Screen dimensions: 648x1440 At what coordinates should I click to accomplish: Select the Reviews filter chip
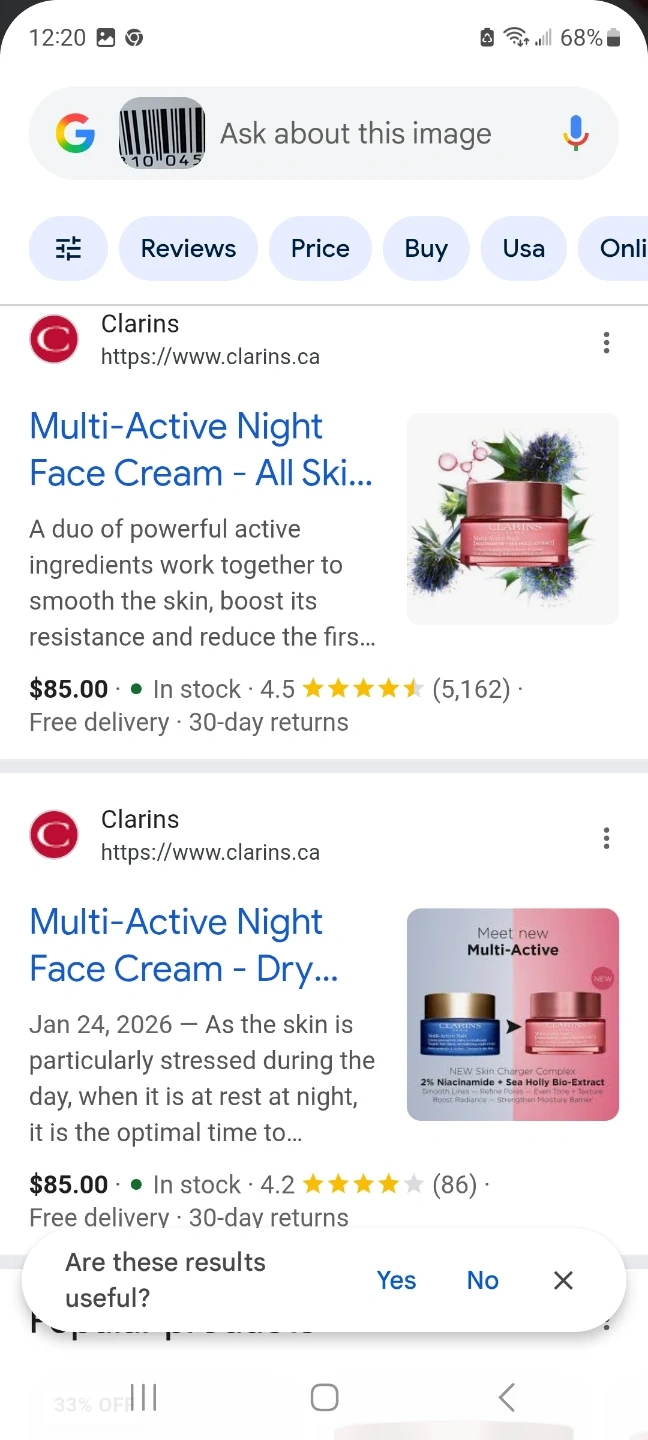[x=188, y=249]
